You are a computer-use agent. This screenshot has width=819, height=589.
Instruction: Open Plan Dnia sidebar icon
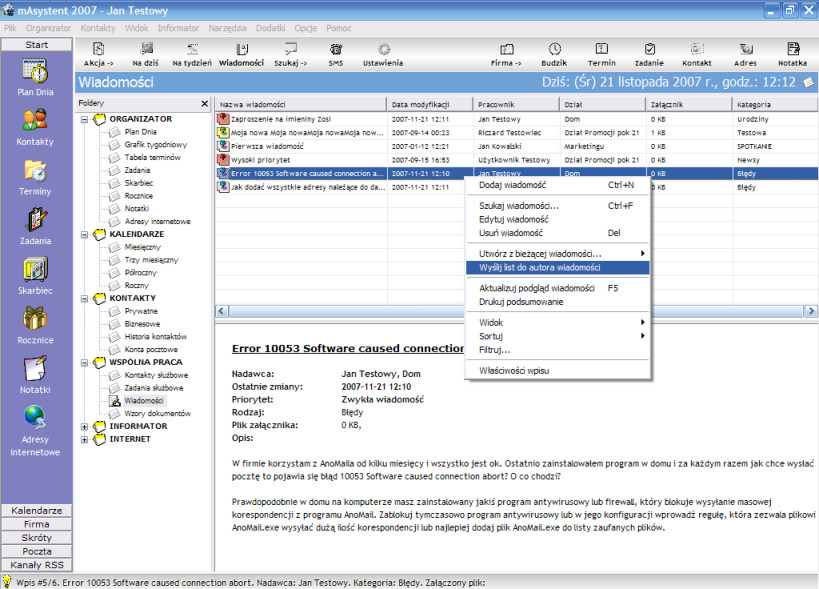35,71
